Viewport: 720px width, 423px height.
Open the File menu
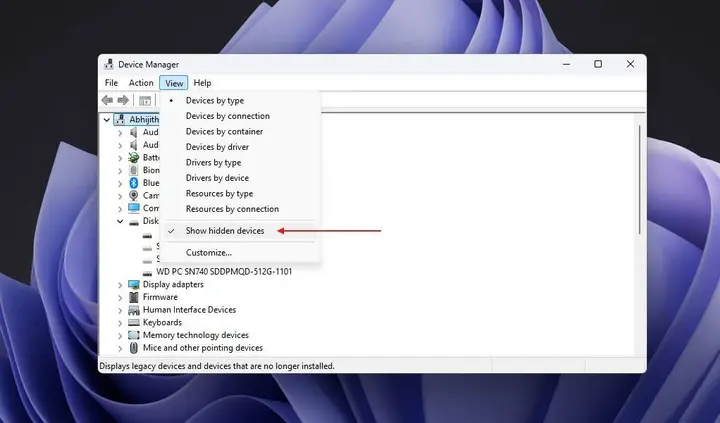[x=111, y=83]
